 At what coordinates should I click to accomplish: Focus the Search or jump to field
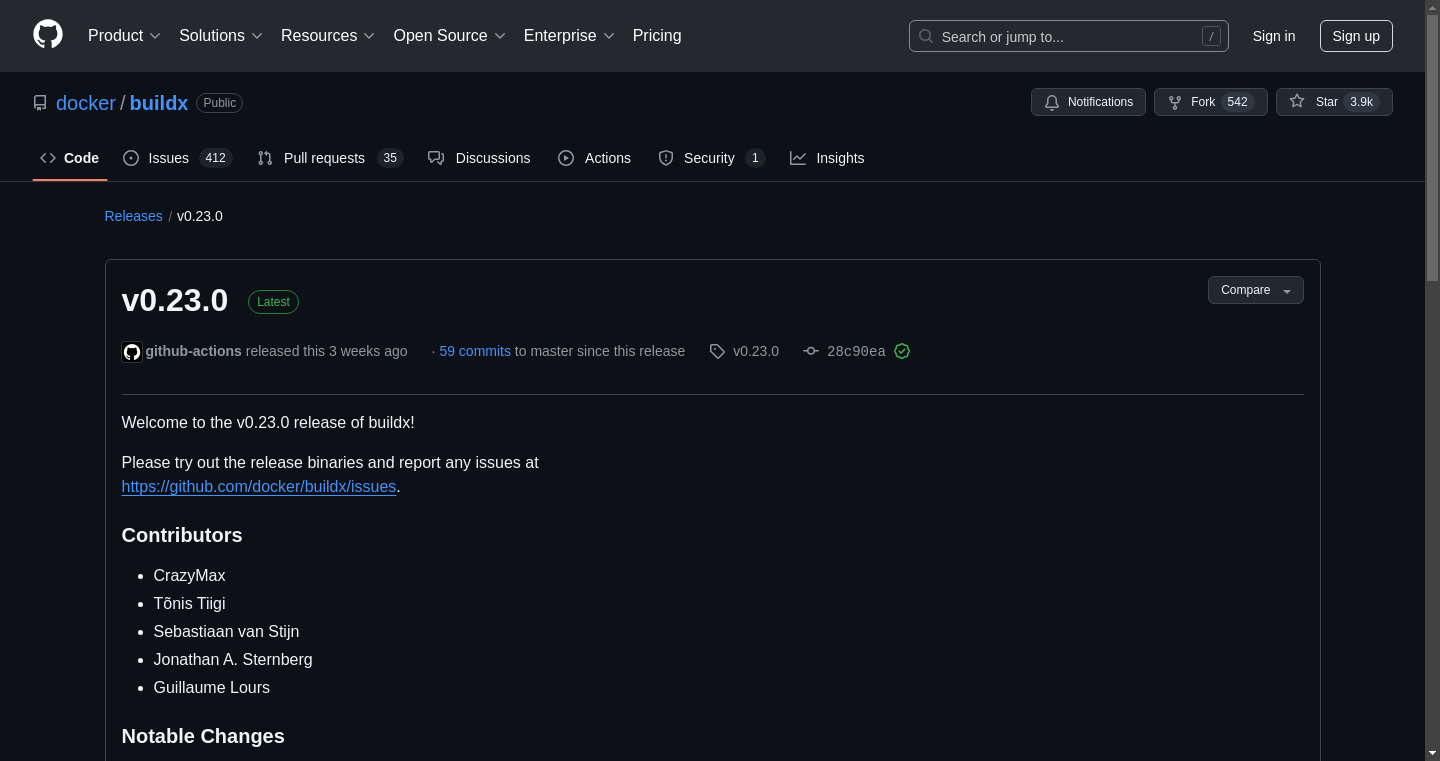point(1068,36)
